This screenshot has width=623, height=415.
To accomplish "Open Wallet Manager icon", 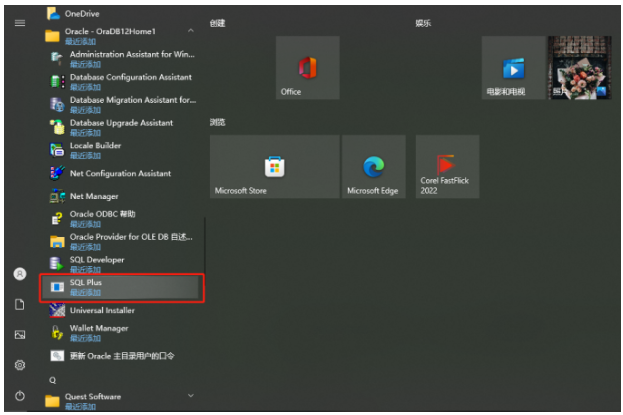I will [x=57, y=333].
